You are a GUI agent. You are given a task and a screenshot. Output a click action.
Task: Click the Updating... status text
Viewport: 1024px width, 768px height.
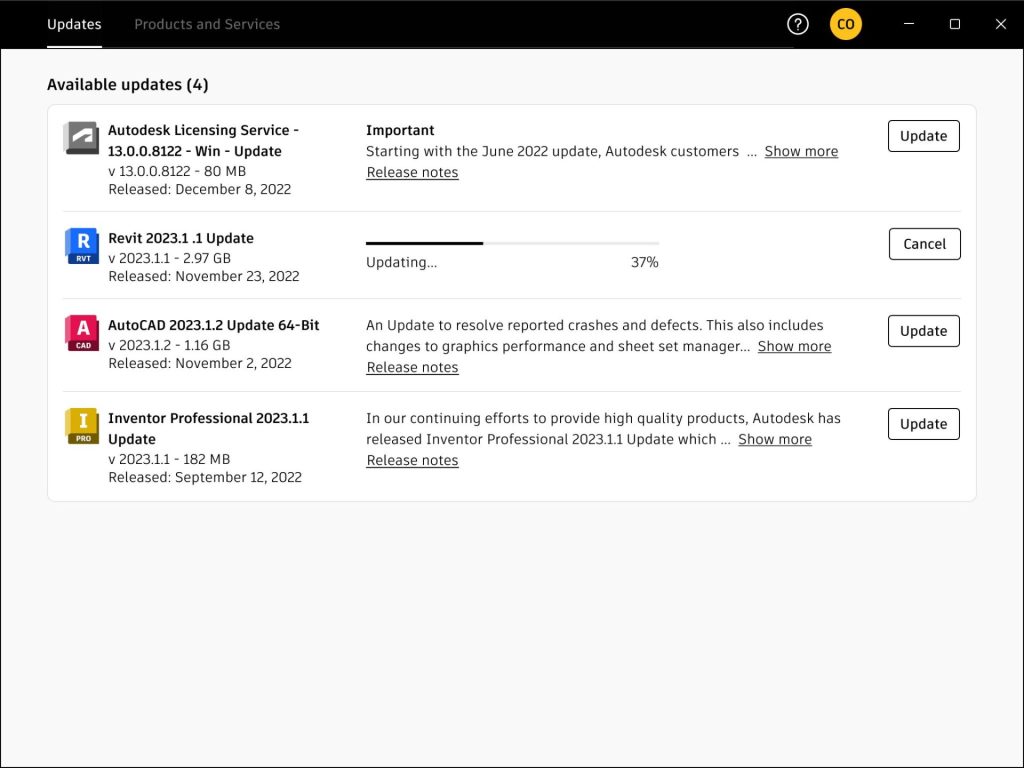pos(401,263)
